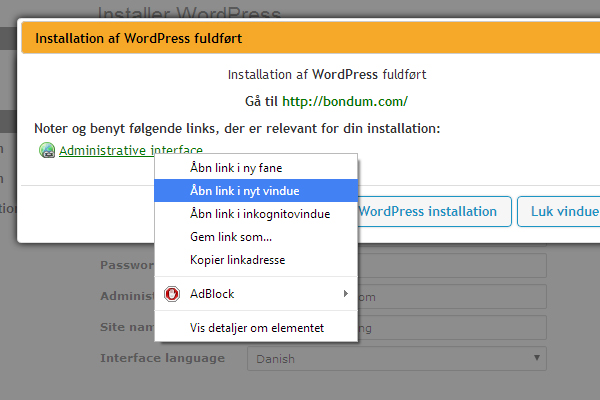Viewport: 600px width, 400px height.
Task: Click the globe icon beside Administrative interface
Action: [x=47, y=150]
